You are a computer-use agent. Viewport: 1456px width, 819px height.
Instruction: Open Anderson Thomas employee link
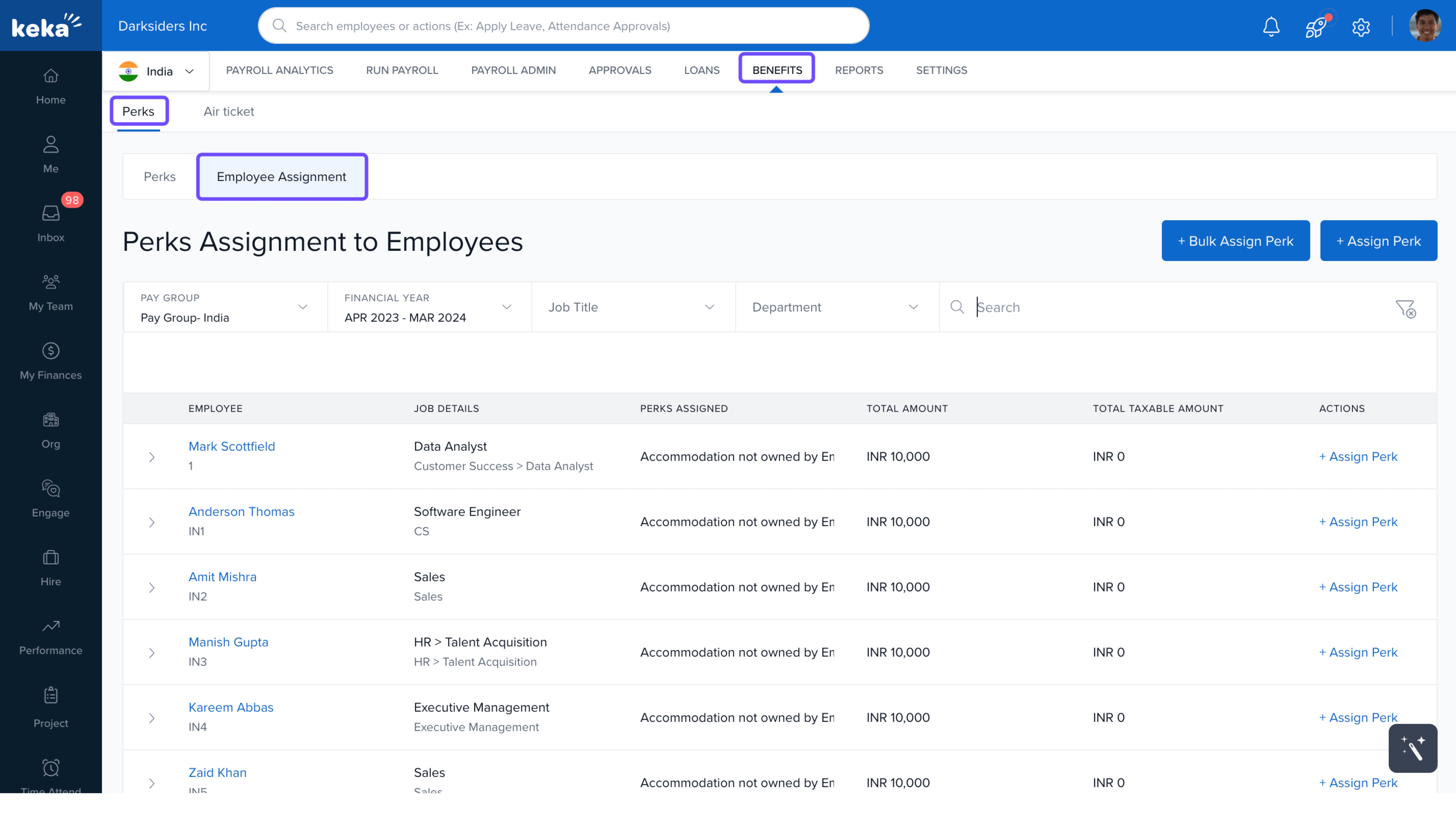[x=241, y=511]
